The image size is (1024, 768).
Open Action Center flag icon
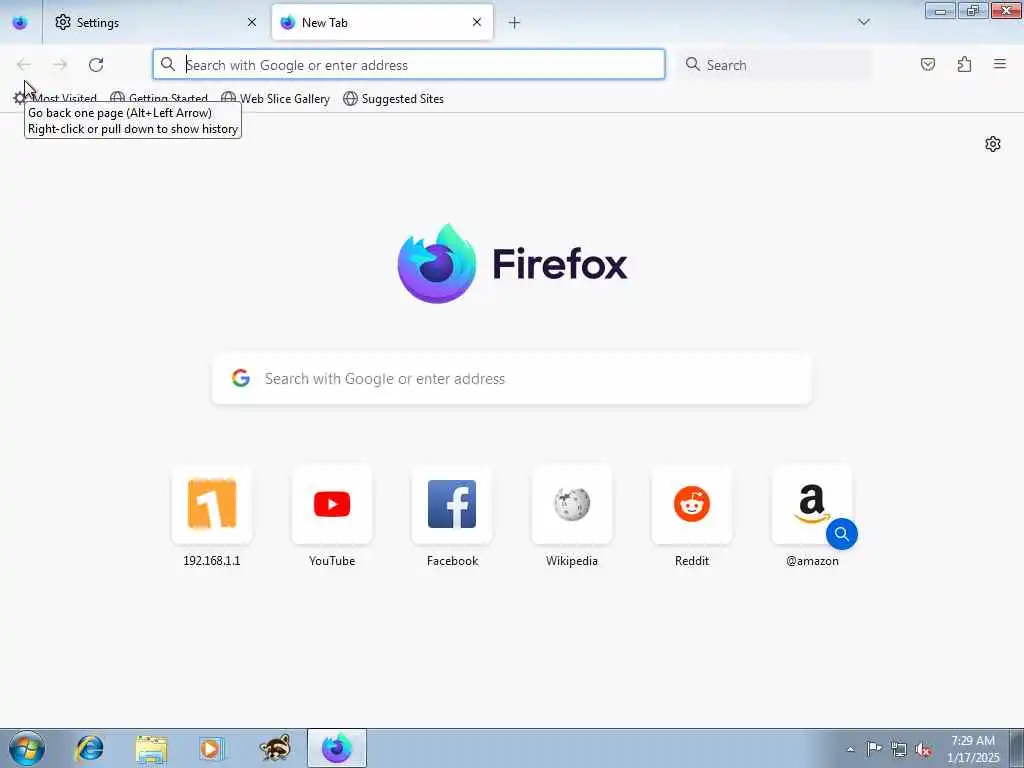click(873, 749)
